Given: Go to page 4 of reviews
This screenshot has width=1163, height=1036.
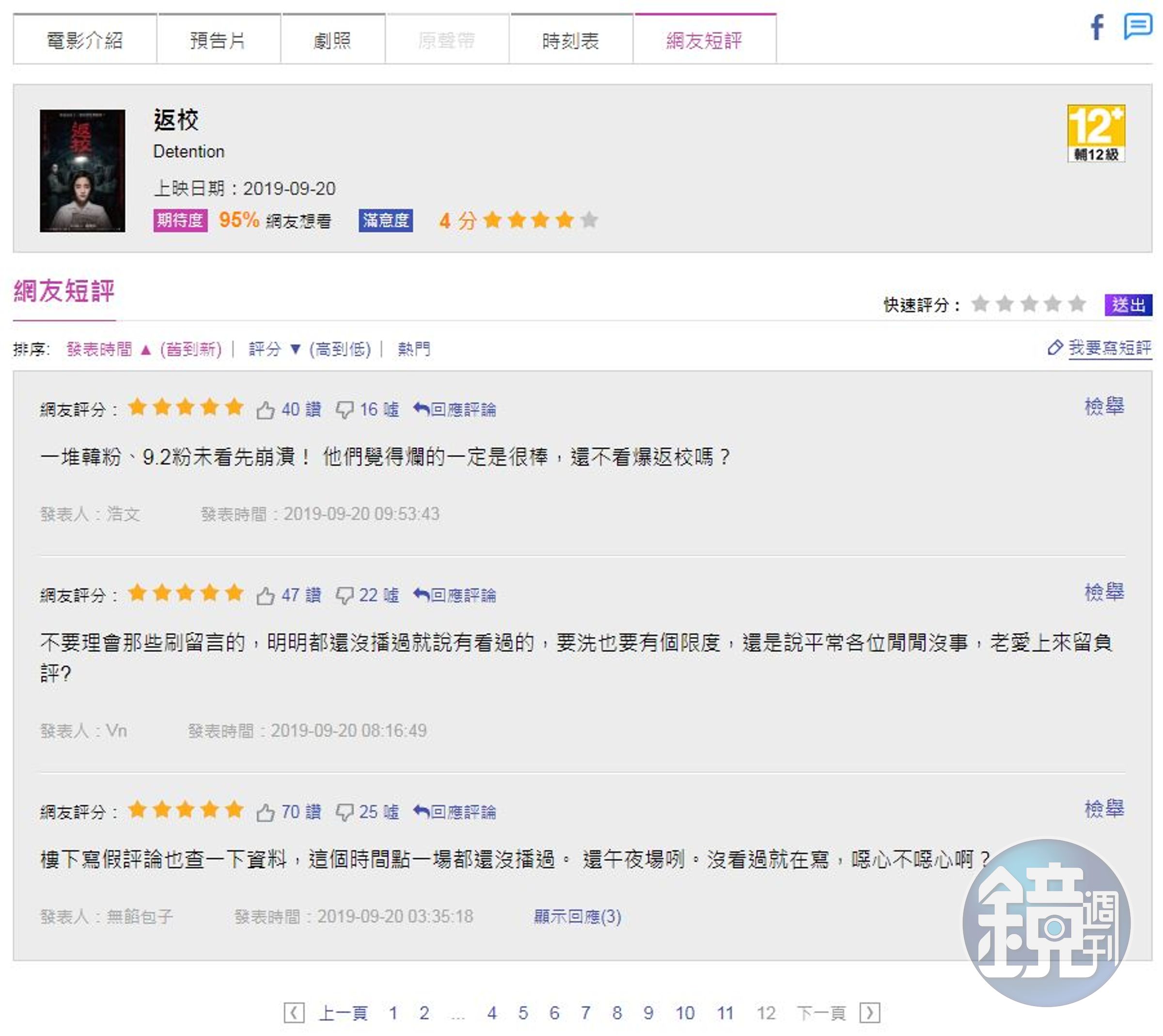Looking at the screenshot, I should (492, 1013).
